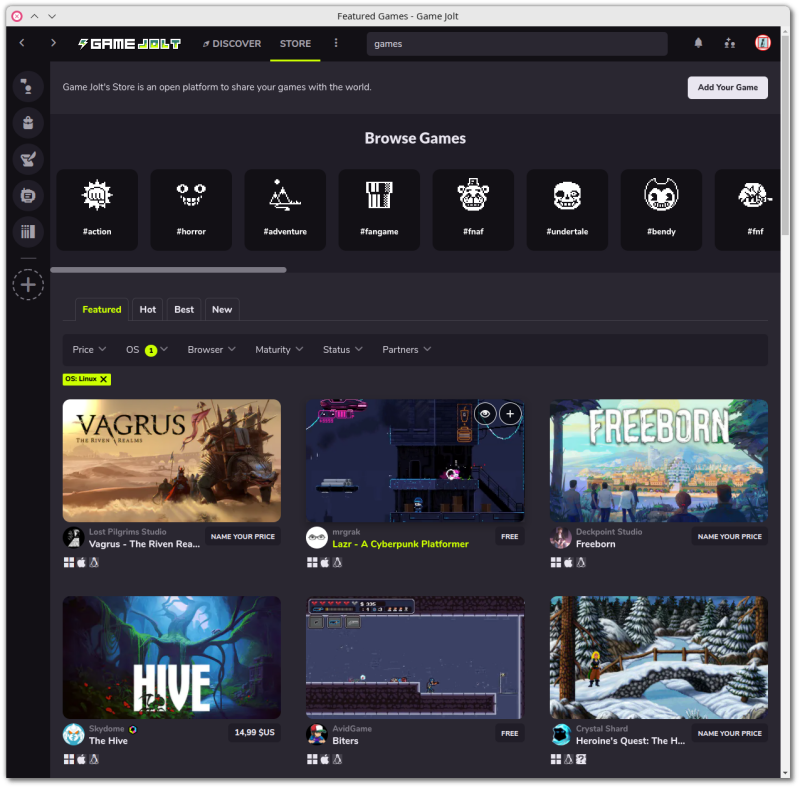Open the notifications bell
Screen dimensions: 800x788
(698, 43)
